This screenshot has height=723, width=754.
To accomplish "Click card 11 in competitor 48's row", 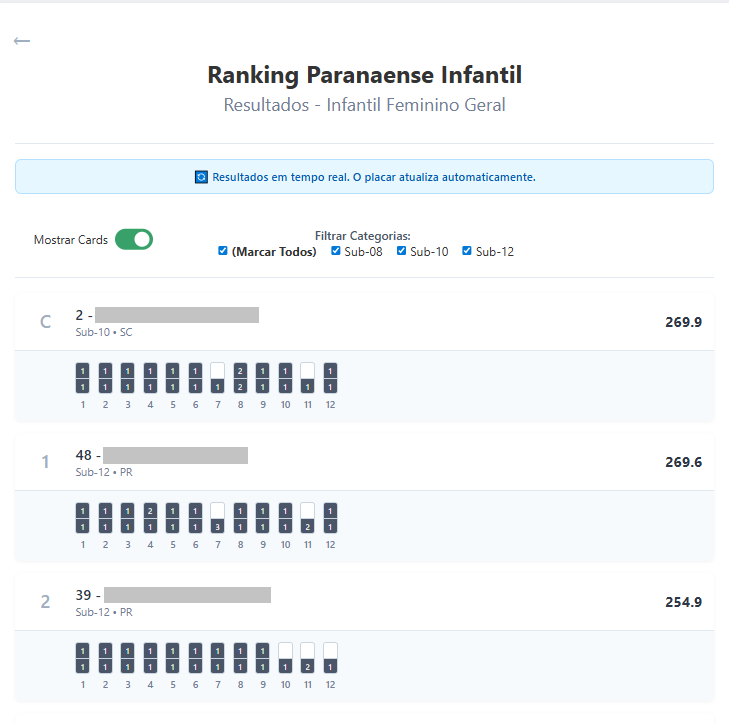I will 308,518.
